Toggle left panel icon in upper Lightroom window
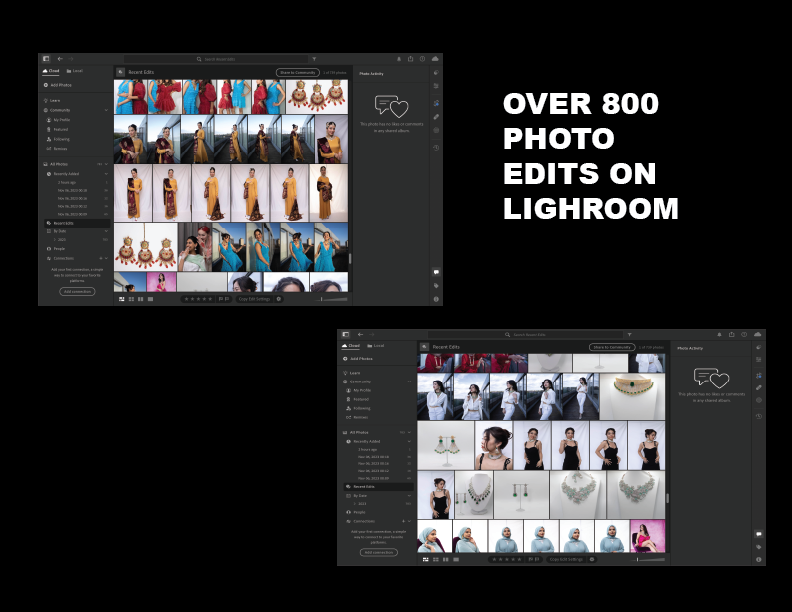The image size is (792, 612). point(46,59)
